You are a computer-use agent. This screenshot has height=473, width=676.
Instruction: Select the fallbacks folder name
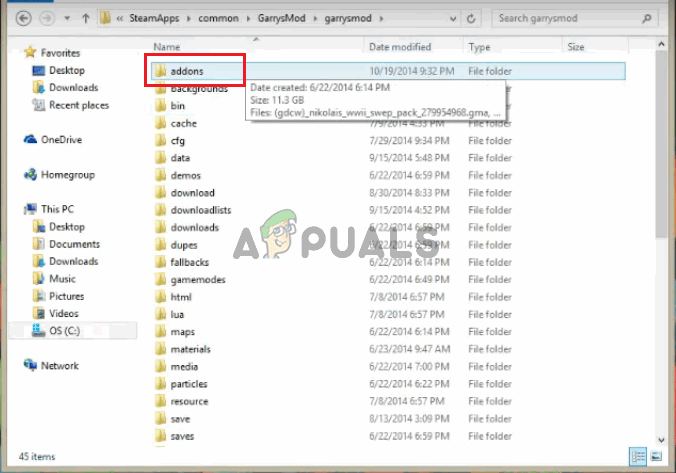click(190, 262)
